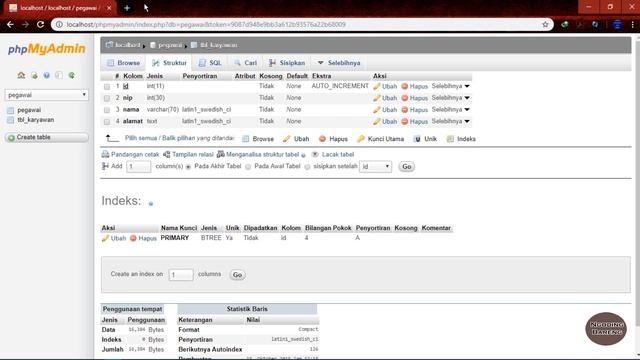Expand Selebihnya dropdown for row nip
Viewport: 640px width, 360px height.
pyautogui.click(x=451, y=98)
